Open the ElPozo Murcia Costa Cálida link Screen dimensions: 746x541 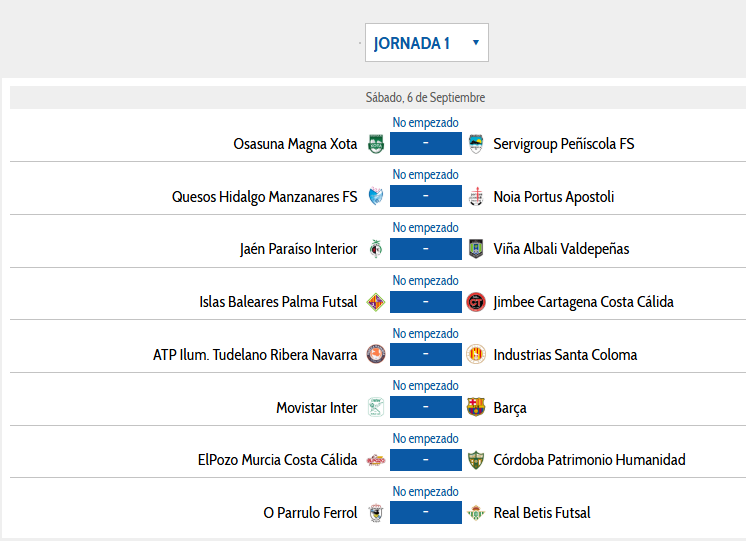pos(277,460)
